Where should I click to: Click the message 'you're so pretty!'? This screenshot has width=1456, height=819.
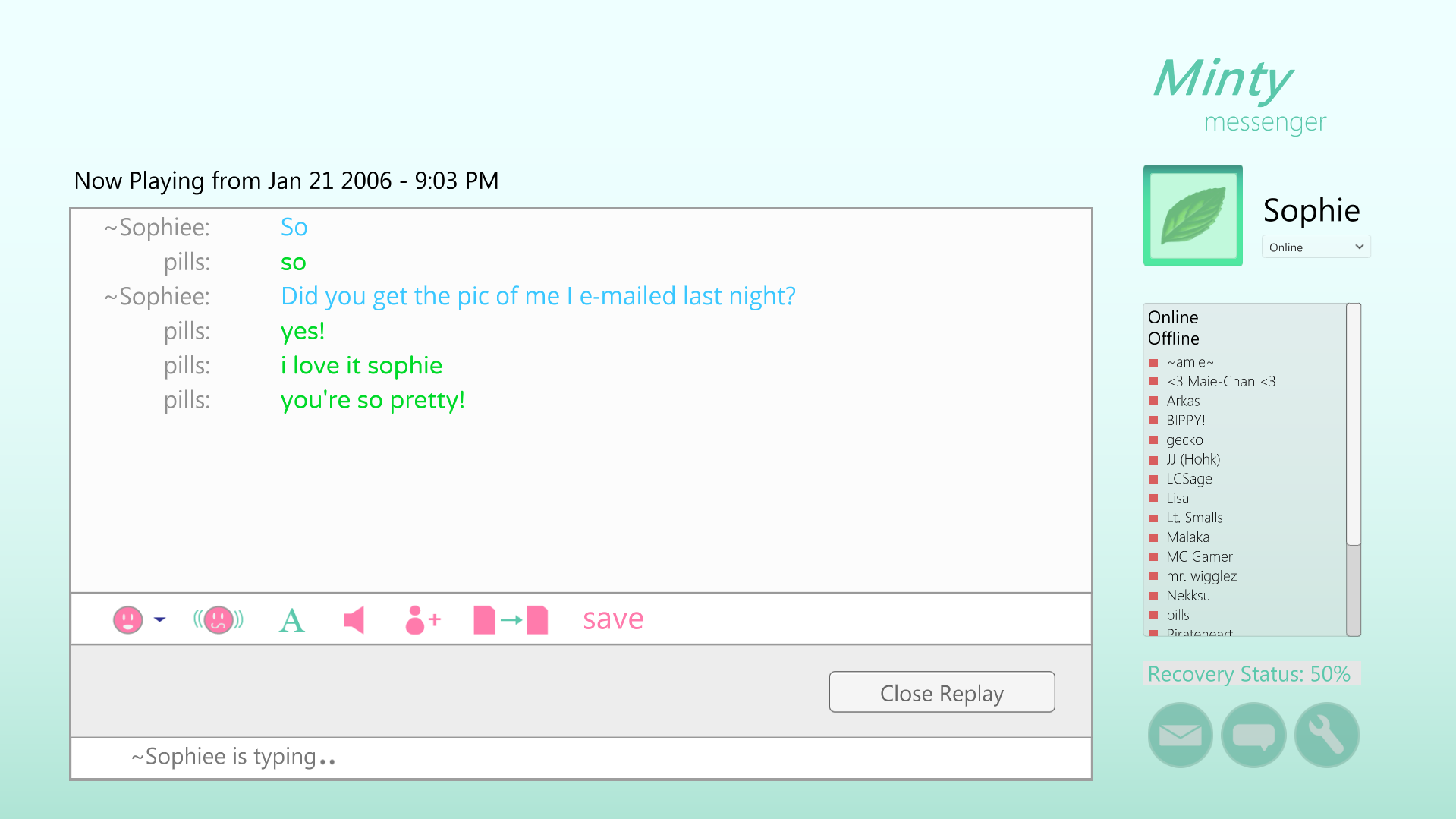373,400
